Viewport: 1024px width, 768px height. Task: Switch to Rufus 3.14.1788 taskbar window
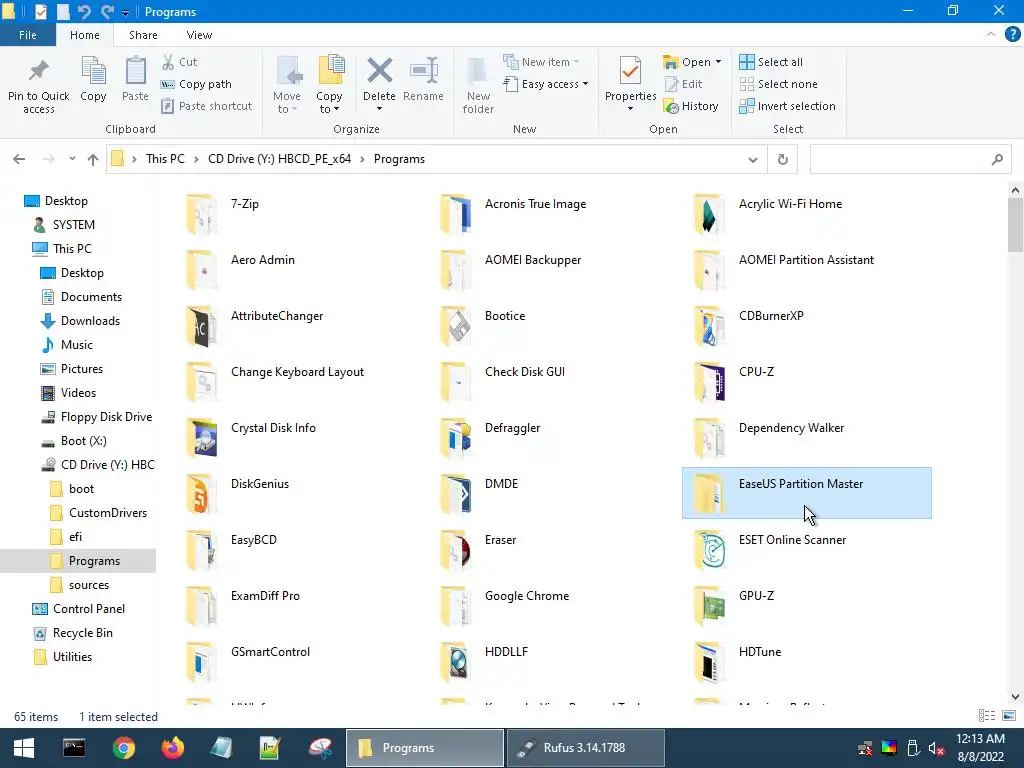[x=586, y=748]
